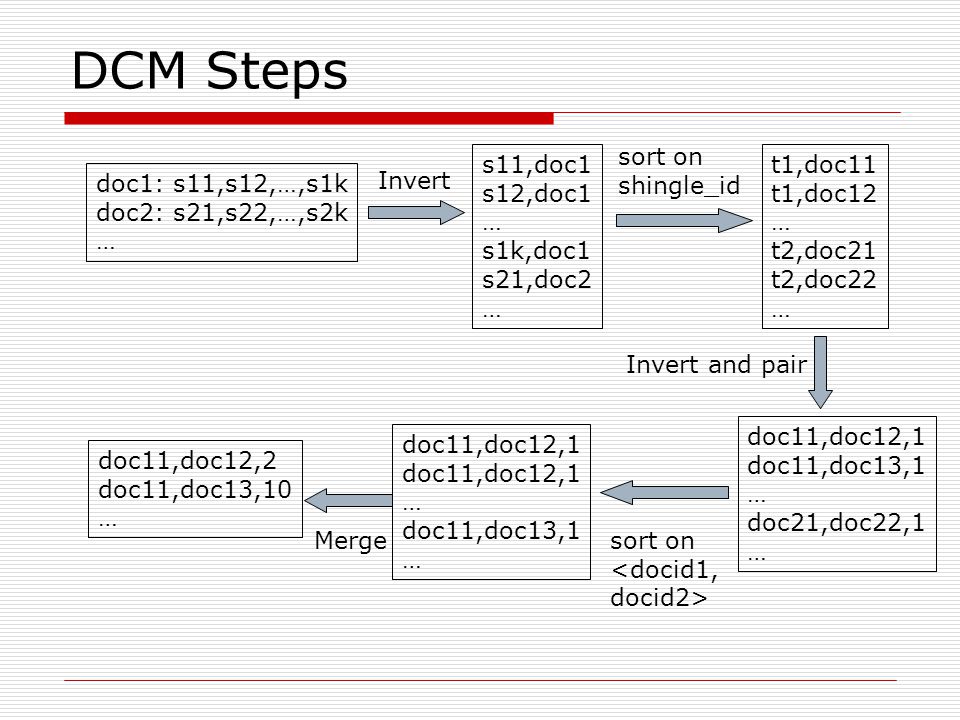The image size is (960, 720).
Task: Click the Invert and pair label
Action: tap(716, 365)
